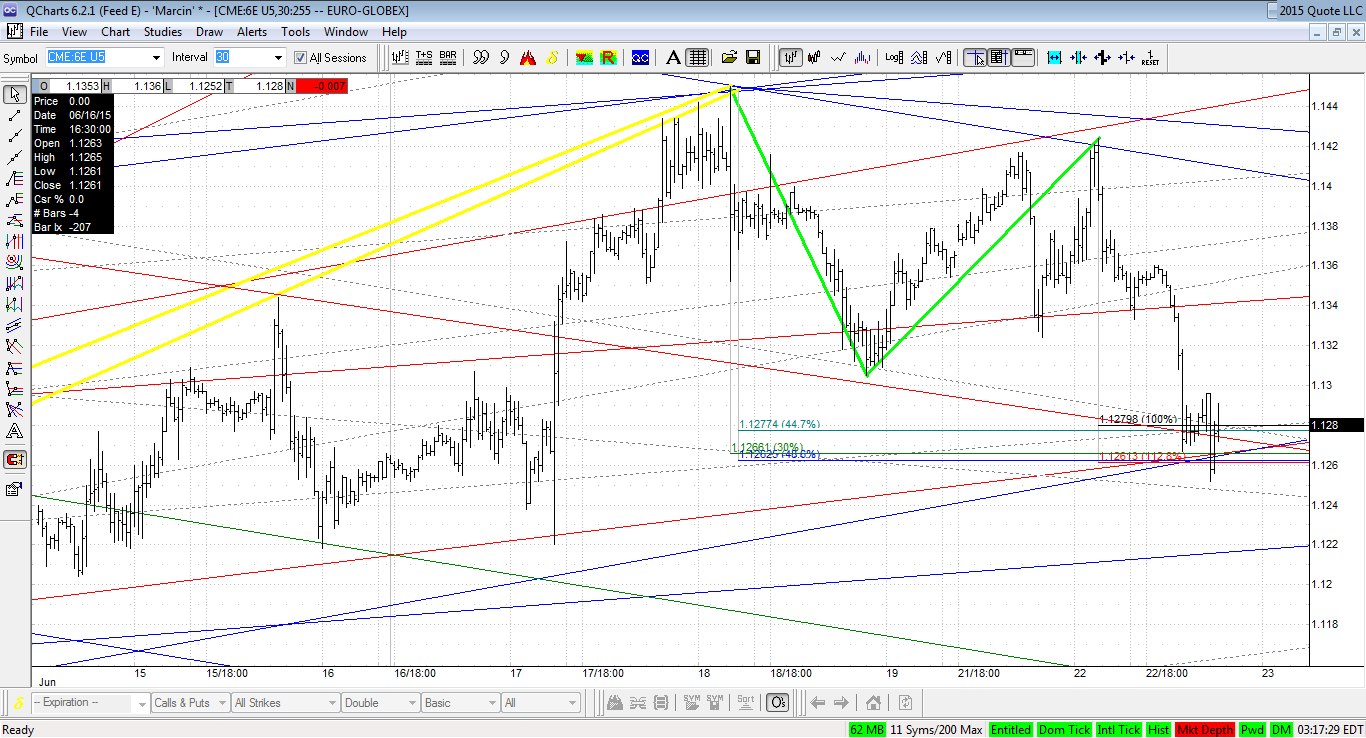Select the Fibonacci arcs (concentric circles) tool

pos(15,262)
